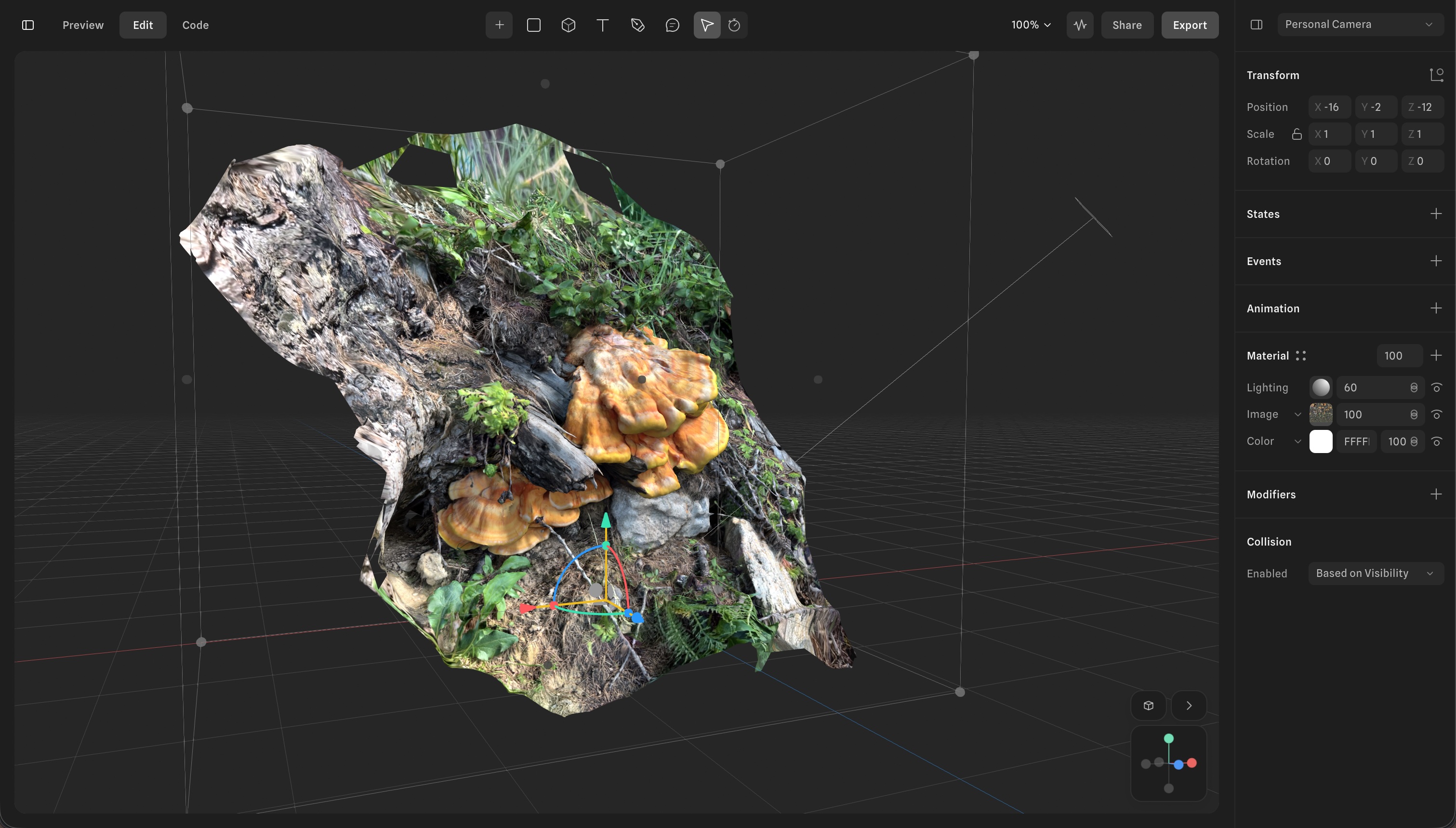Expand the viewport arrow button next to cube

(1189, 705)
